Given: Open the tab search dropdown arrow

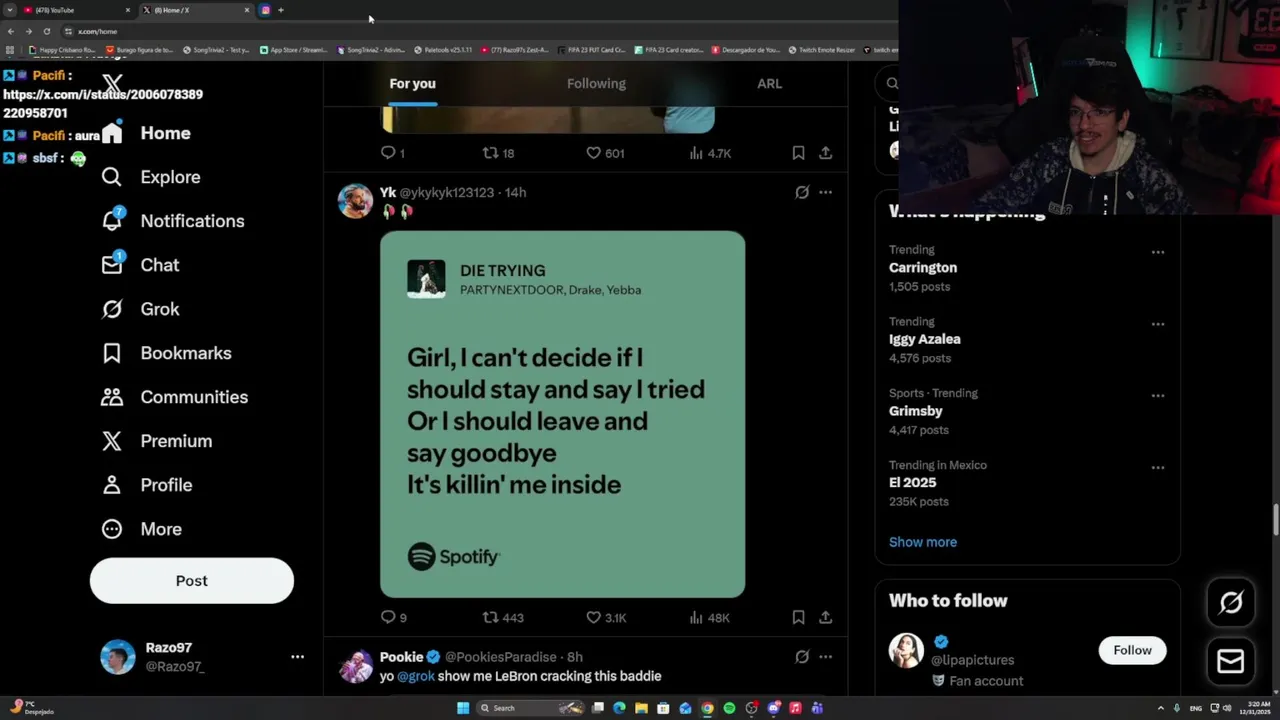Looking at the screenshot, I should (x=10, y=10).
